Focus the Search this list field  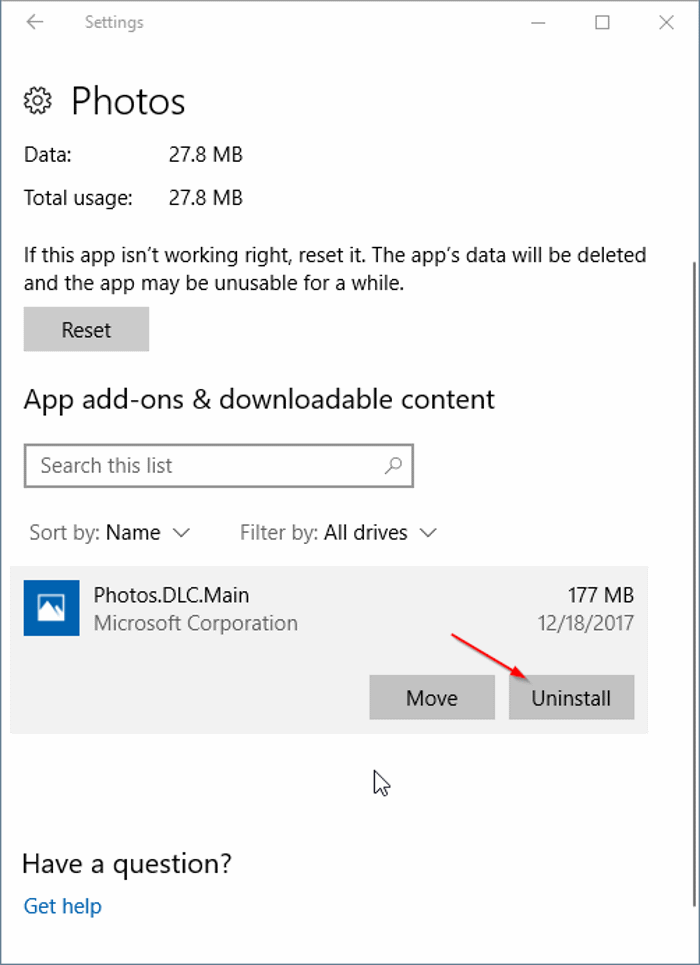coord(219,465)
